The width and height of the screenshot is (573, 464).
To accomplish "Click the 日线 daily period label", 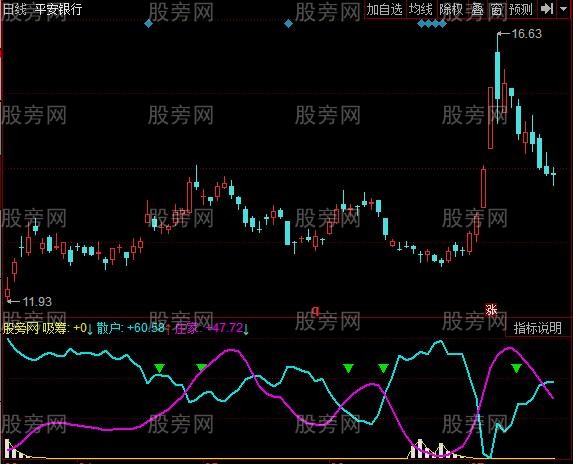I will pyautogui.click(x=14, y=9).
